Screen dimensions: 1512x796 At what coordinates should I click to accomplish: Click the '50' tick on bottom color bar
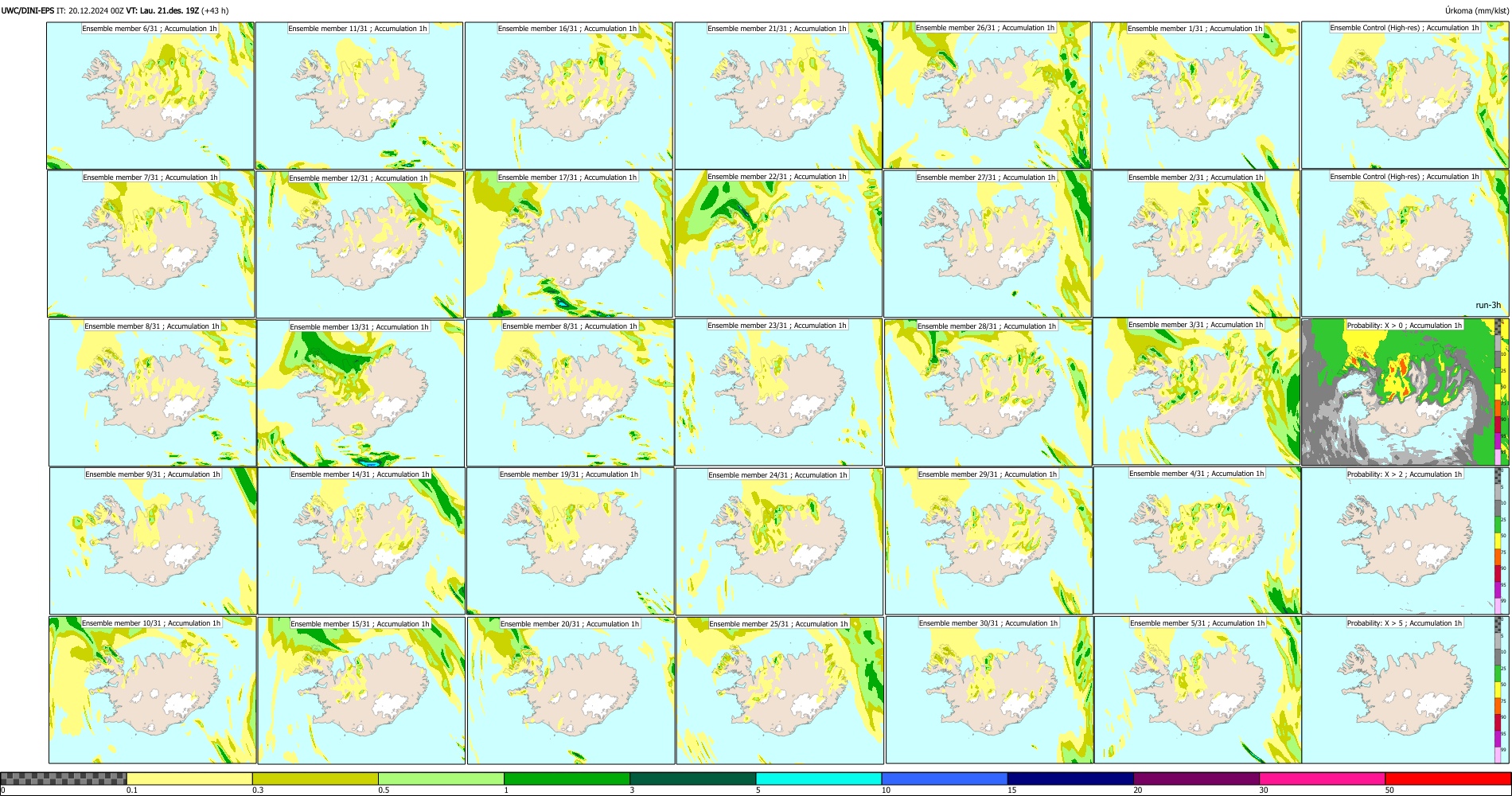(1389, 790)
